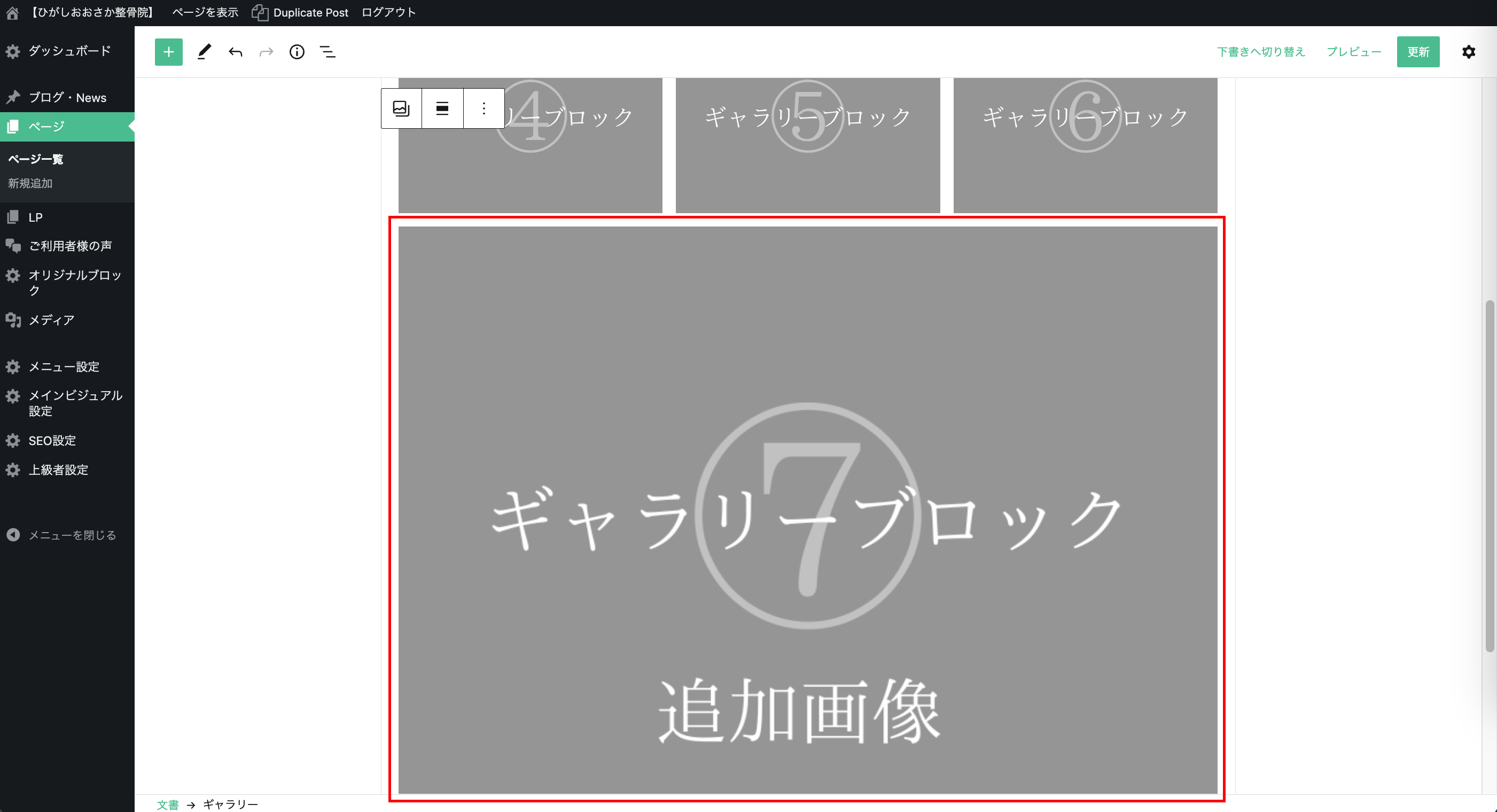This screenshot has height=812, width=1497.
Task: Click Duplicate Post in admin bar
Action: (310, 13)
